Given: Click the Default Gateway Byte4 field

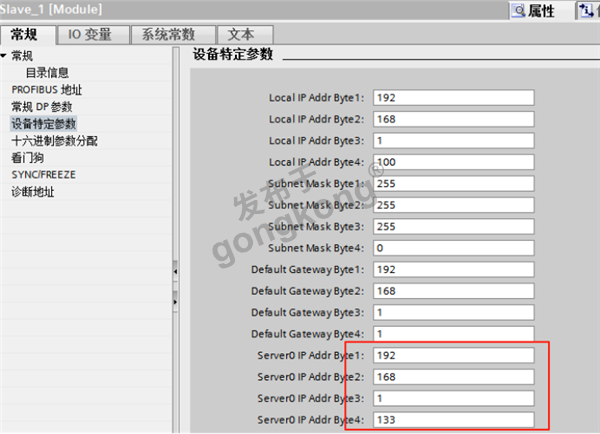Looking at the screenshot, I should coord(453,334).
